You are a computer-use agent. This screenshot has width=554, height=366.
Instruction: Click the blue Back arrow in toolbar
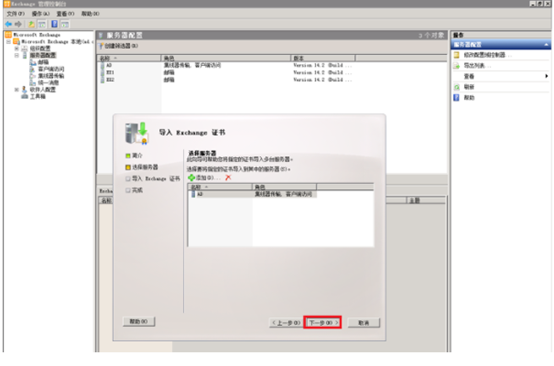point(8,24)
